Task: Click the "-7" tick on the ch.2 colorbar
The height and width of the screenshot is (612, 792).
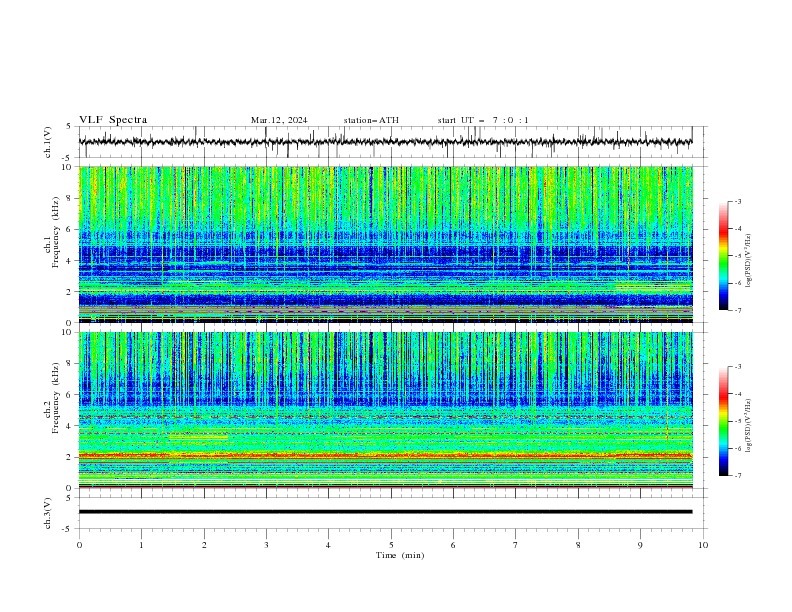Action: coord(738,476)
